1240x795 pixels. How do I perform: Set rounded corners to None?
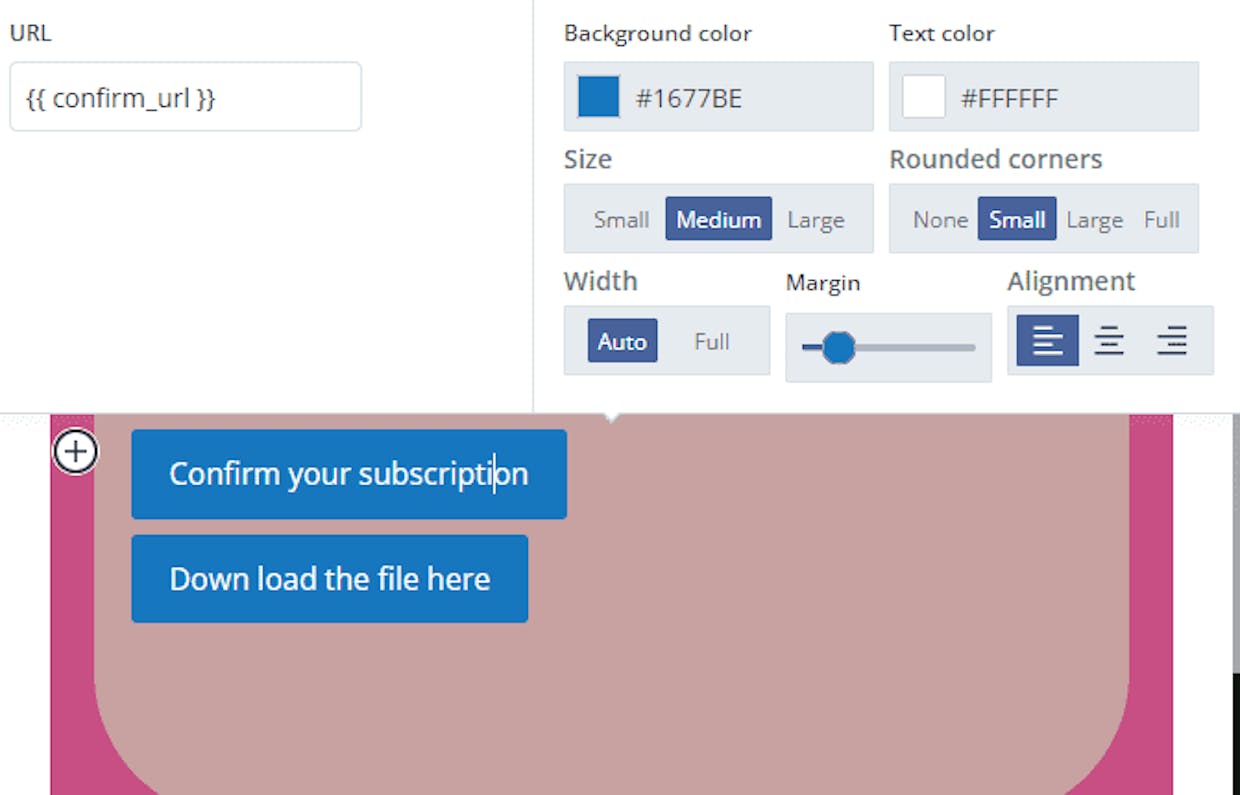pyautogui.click(x=940, y=219)
